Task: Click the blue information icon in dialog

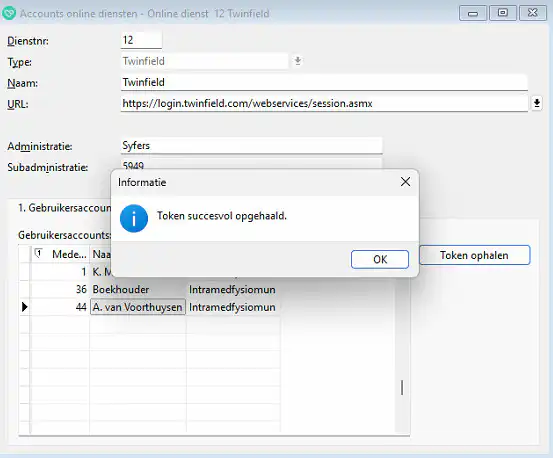Action: click(x=134, y=219)
